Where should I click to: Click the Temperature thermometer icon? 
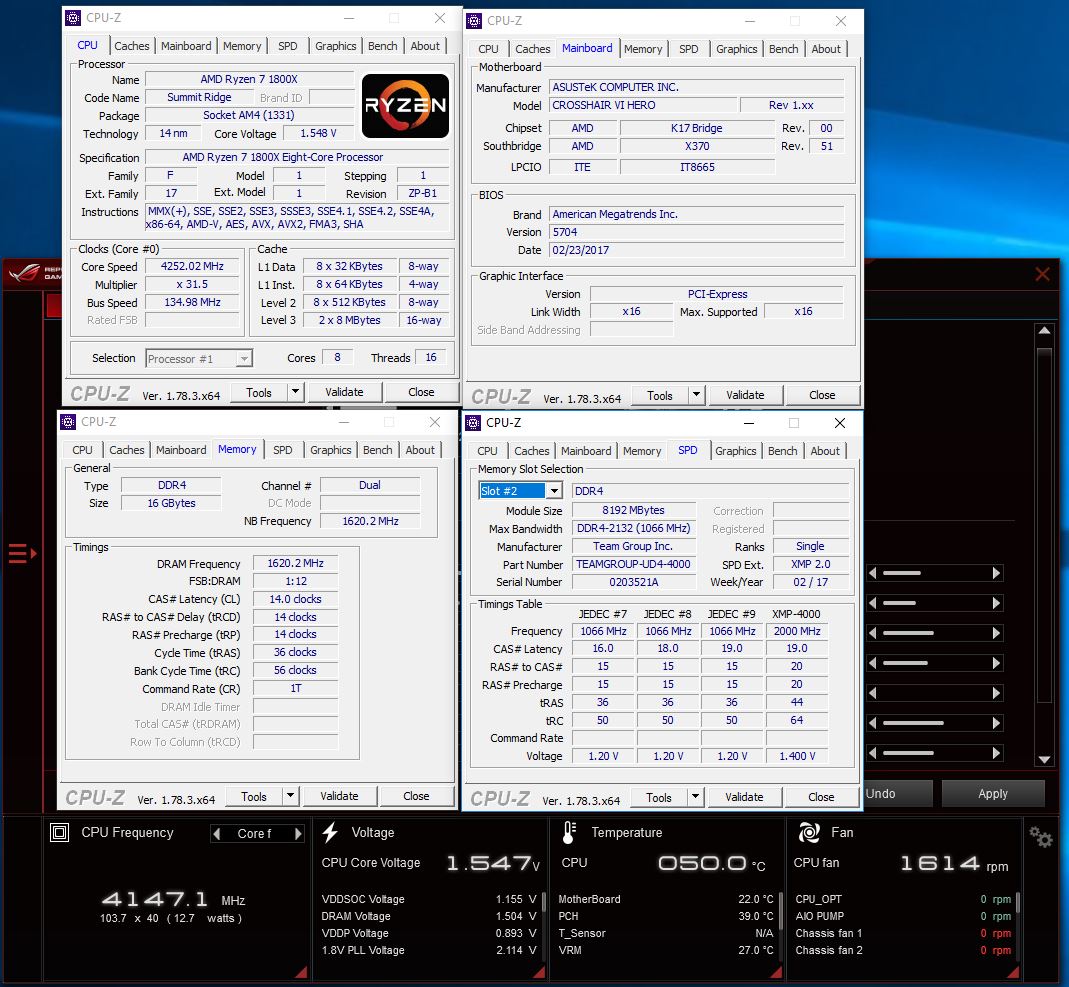569,832
